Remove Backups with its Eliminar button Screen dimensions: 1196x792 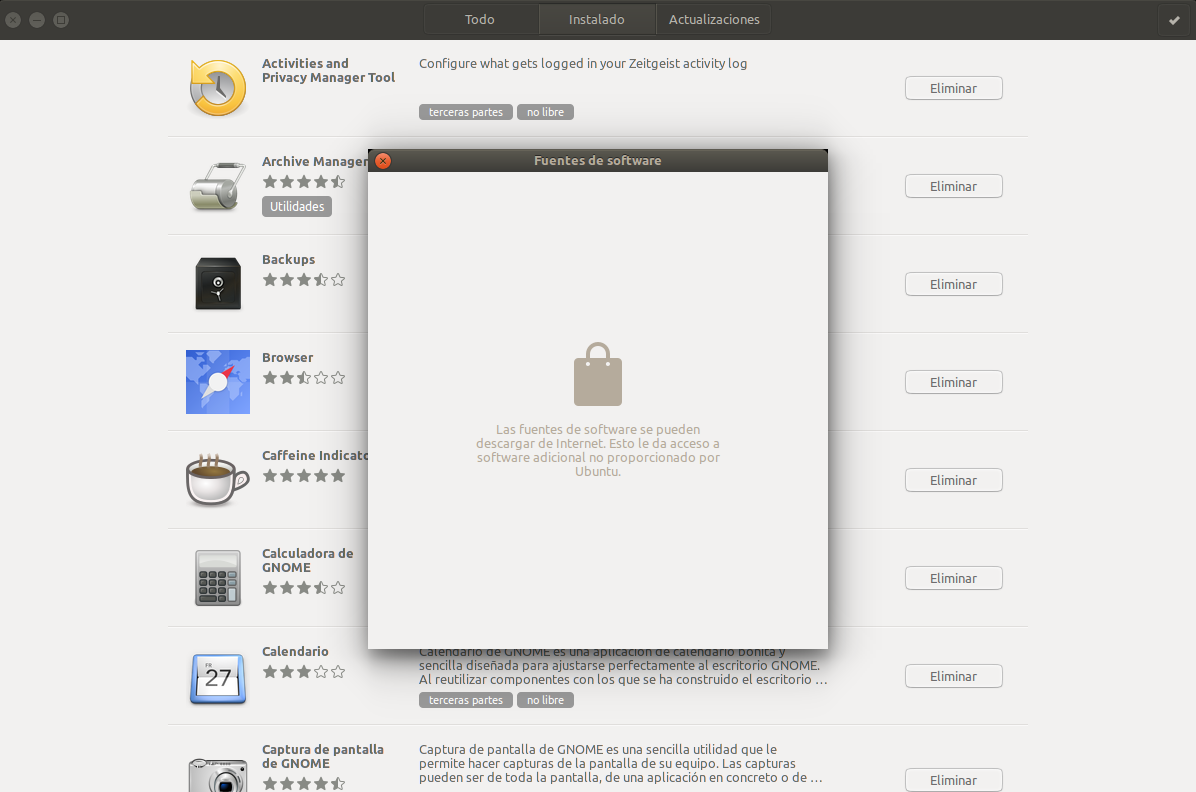[953, 284]
